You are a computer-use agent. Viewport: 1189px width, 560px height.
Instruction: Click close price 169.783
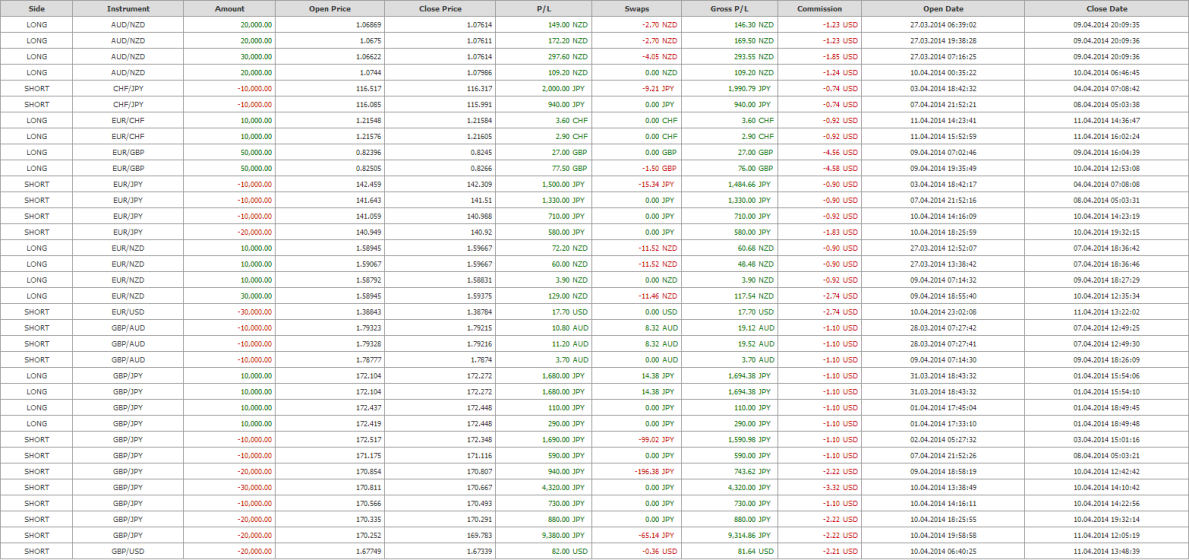point(478,534)
